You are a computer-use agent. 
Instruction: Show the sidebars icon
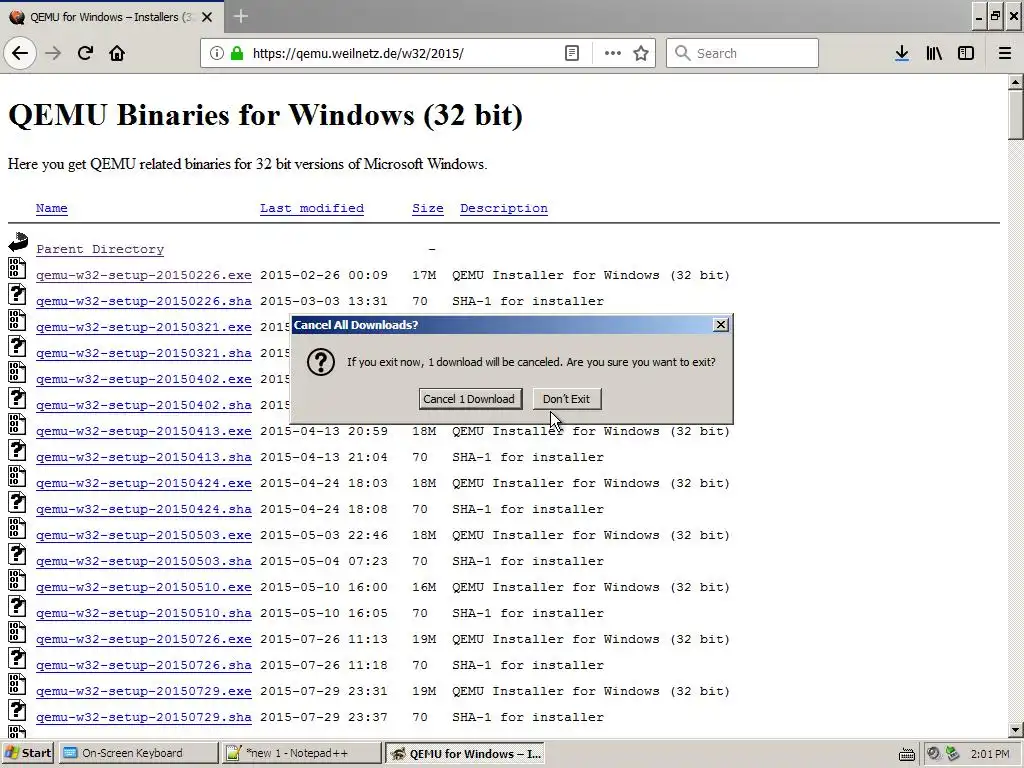(x=966, y=53)
